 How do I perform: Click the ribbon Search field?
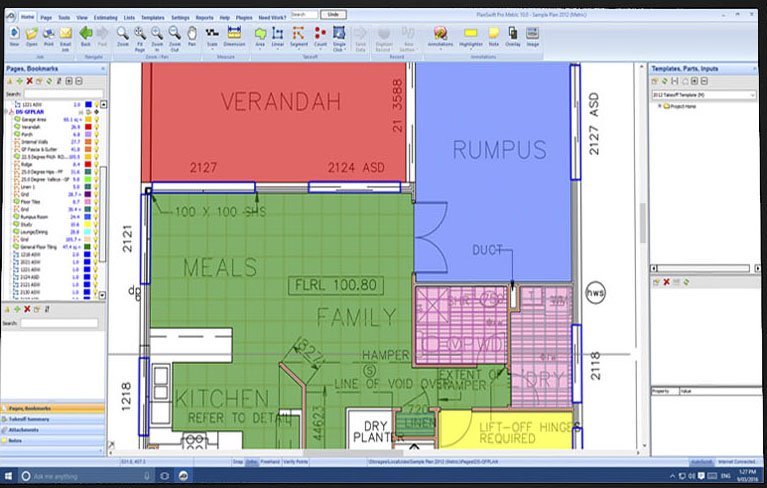click(x=304, y=15)
